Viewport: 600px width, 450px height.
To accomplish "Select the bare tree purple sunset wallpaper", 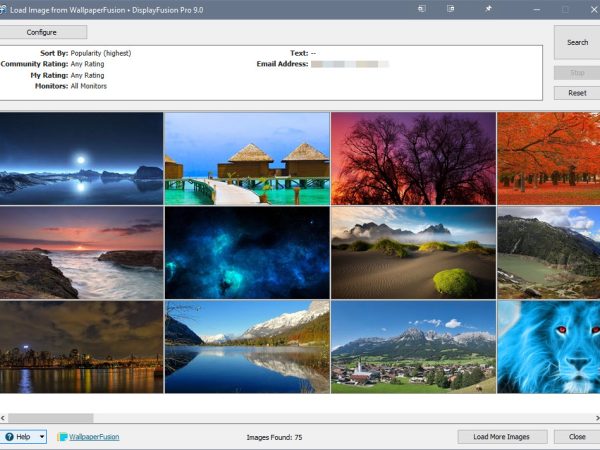I will (x=412, y=158).
